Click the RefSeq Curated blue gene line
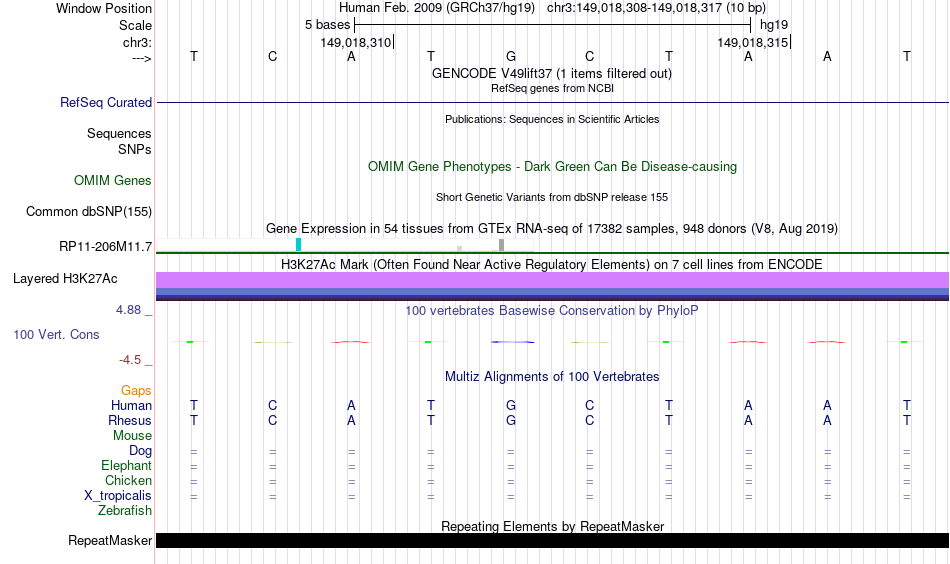Image resolution: width=950 pixels, height=564 pixels. [552, 102]
